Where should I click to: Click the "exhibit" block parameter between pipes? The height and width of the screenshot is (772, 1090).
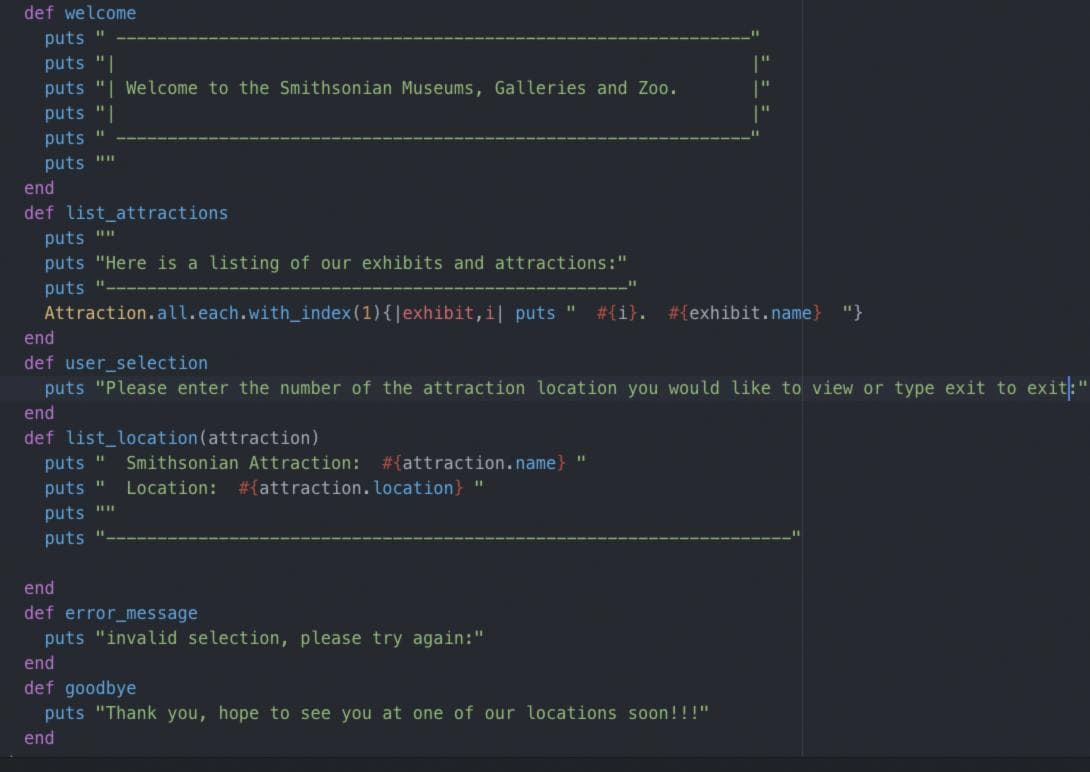click(x=438, y=313)
